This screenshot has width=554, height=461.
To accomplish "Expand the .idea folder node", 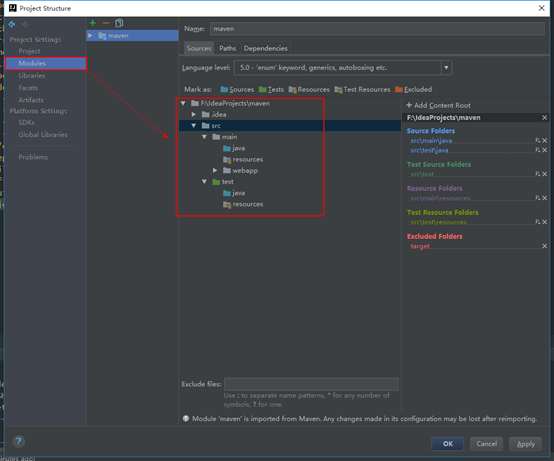I will (x=194, y=114).
